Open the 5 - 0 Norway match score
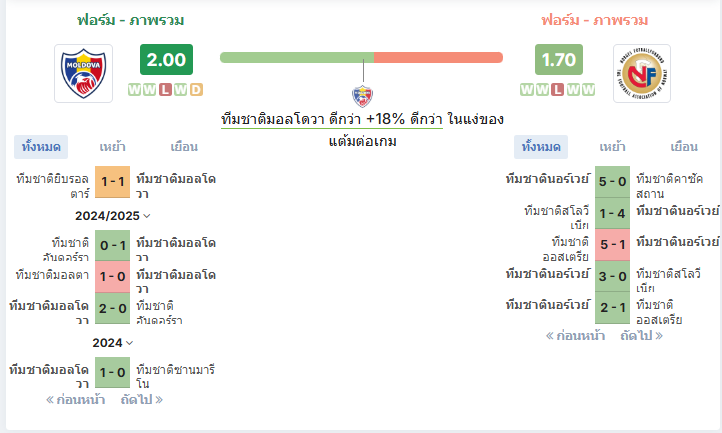The image size is (722, 433). [x=612, y=181]
